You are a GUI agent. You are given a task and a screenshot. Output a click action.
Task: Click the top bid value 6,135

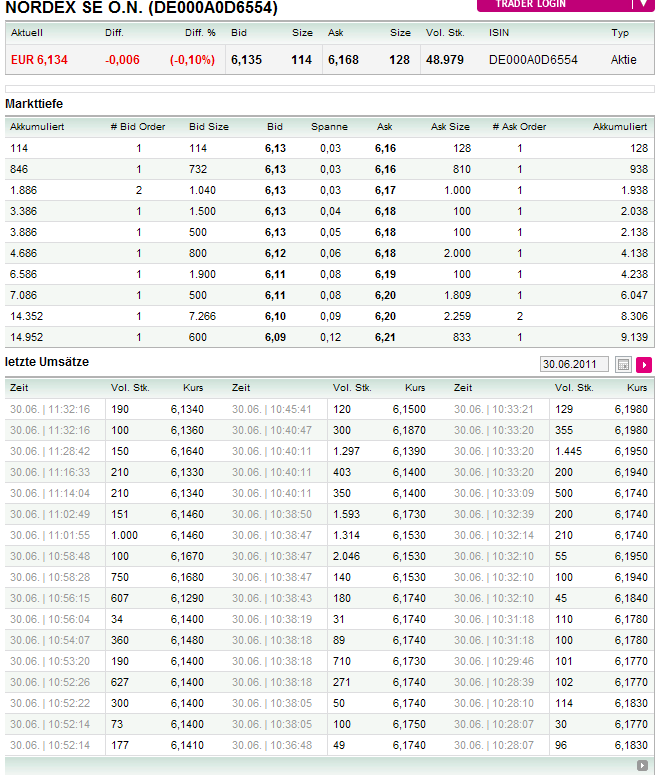(x=246, y=60)
